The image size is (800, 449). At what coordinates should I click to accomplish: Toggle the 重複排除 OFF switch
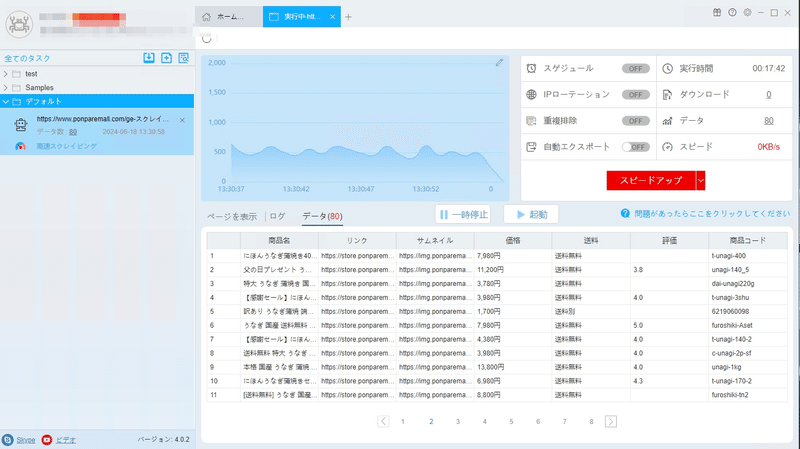click(x=635, y=121)
